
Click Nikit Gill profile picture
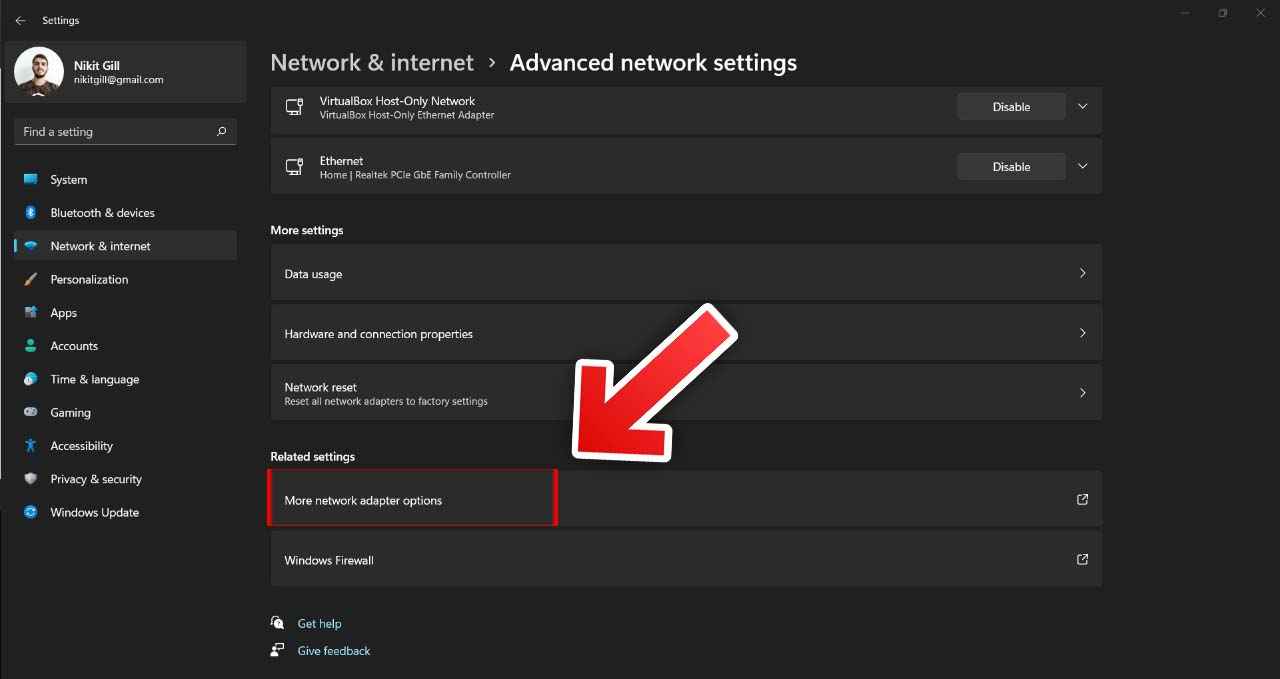39,72
